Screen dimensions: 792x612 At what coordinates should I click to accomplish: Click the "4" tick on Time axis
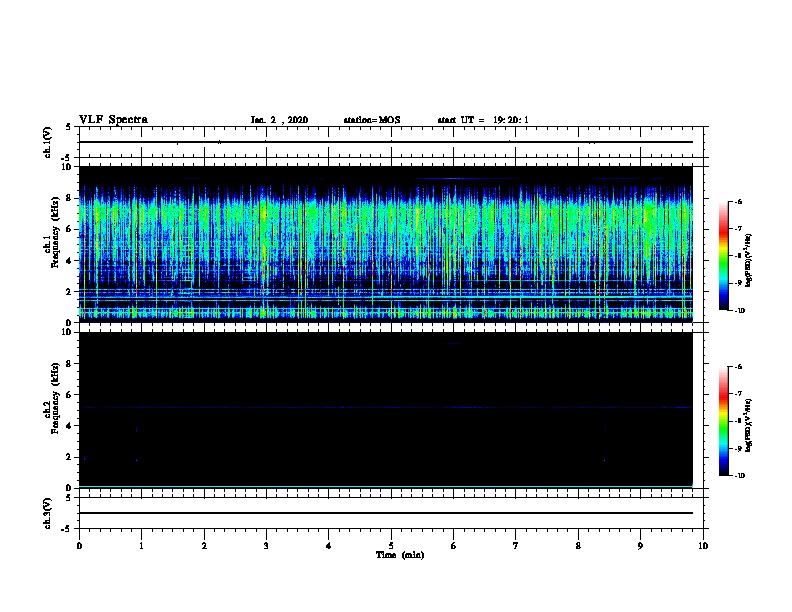[x=329, y=546]
